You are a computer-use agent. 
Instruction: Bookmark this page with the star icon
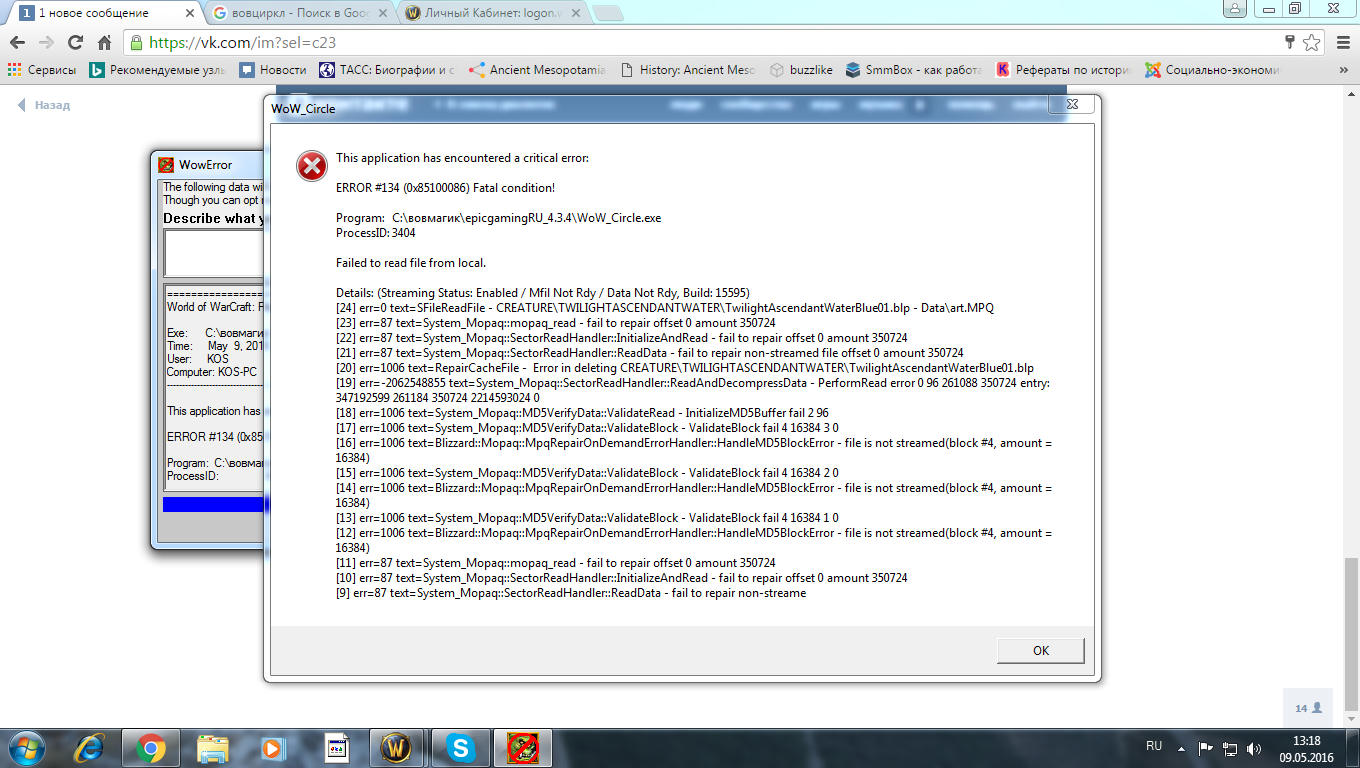[x=1313, y=43]
